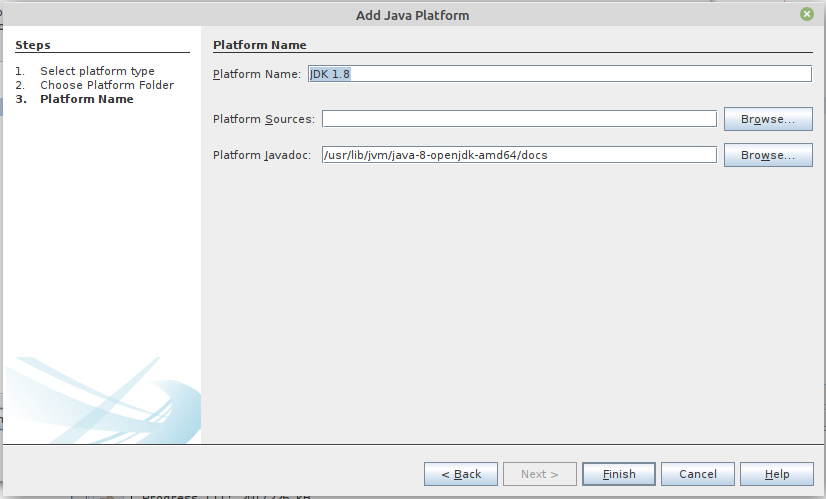Click the Platform Javadoc path field
The image size is (826, 499).
click(x=519, y=155)
